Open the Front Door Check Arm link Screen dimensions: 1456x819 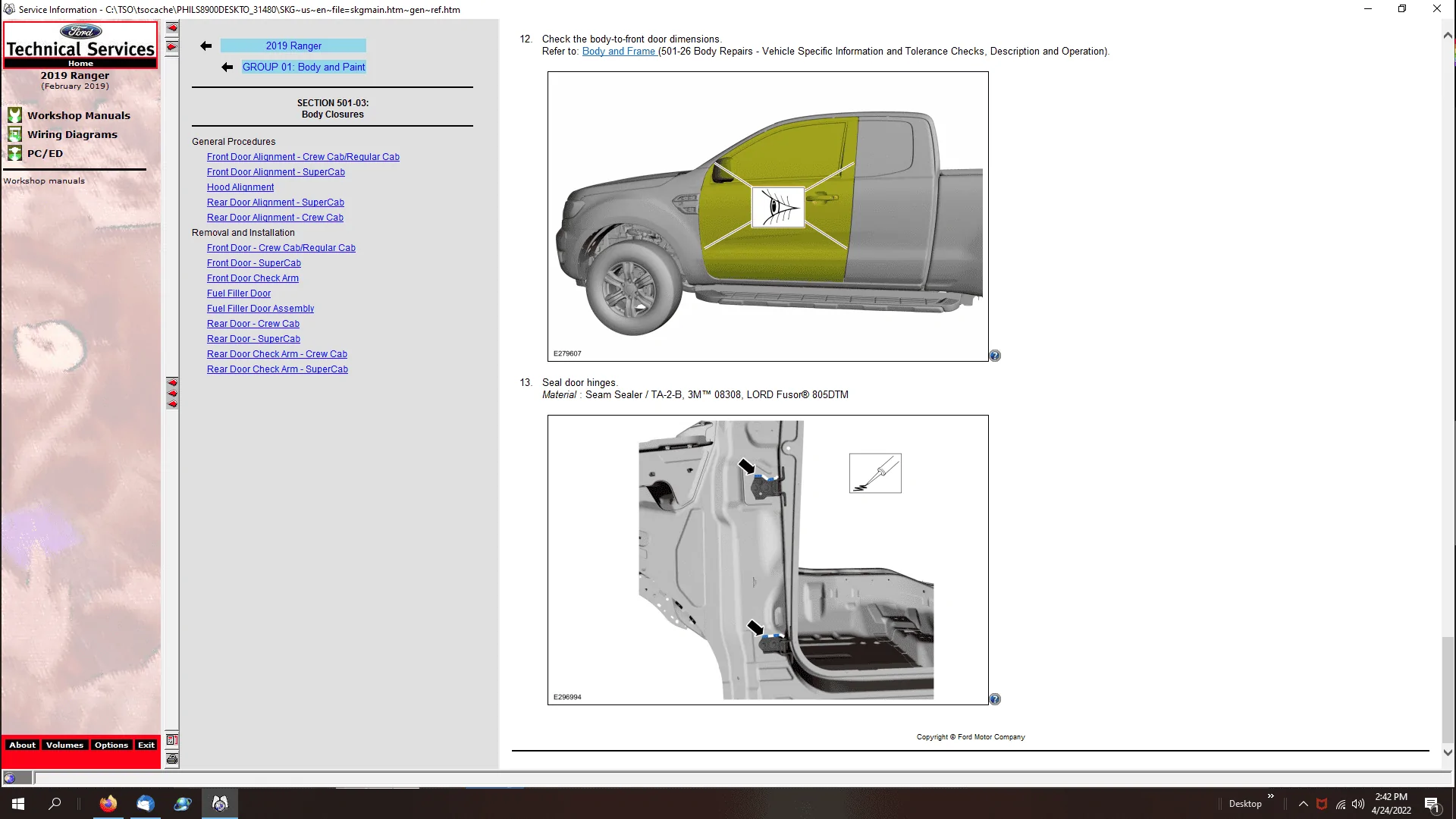pos(253,278)
